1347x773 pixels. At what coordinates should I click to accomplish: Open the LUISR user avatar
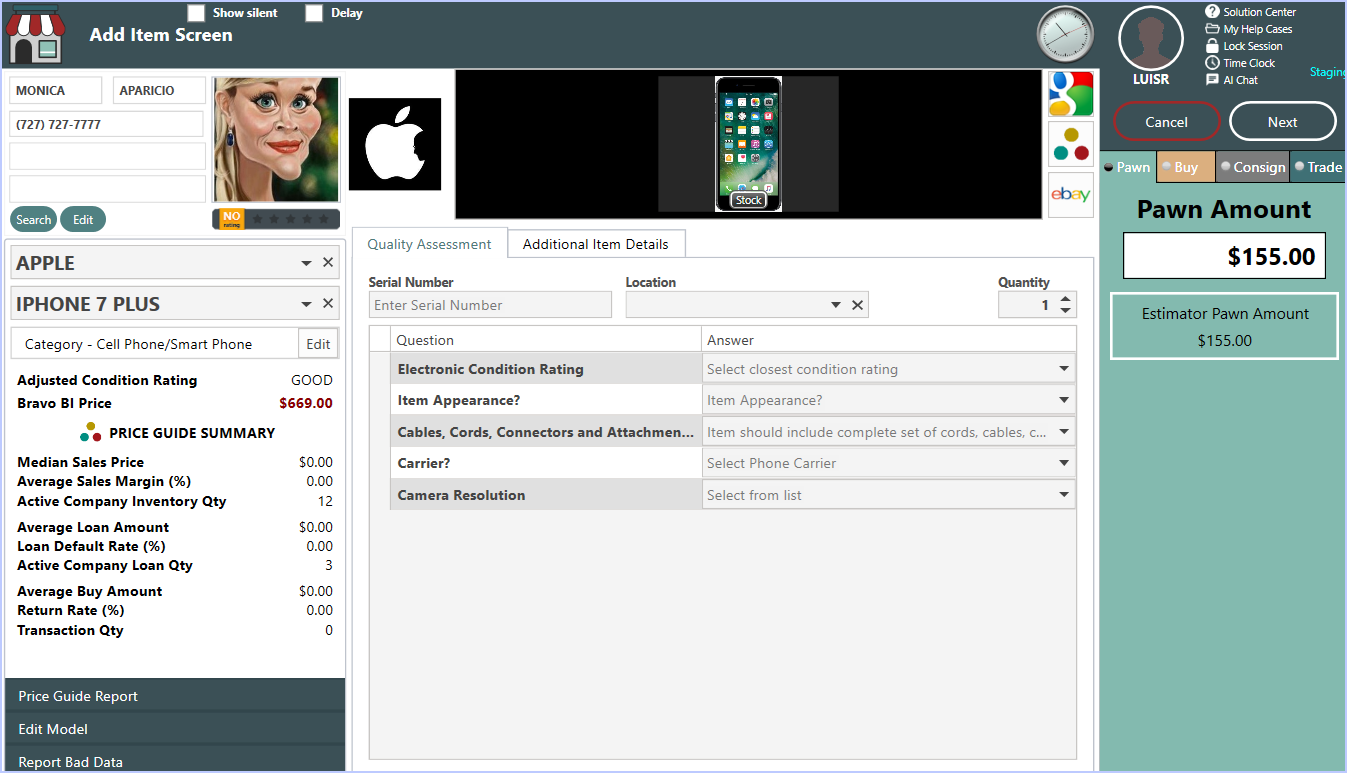[1151, 39]
